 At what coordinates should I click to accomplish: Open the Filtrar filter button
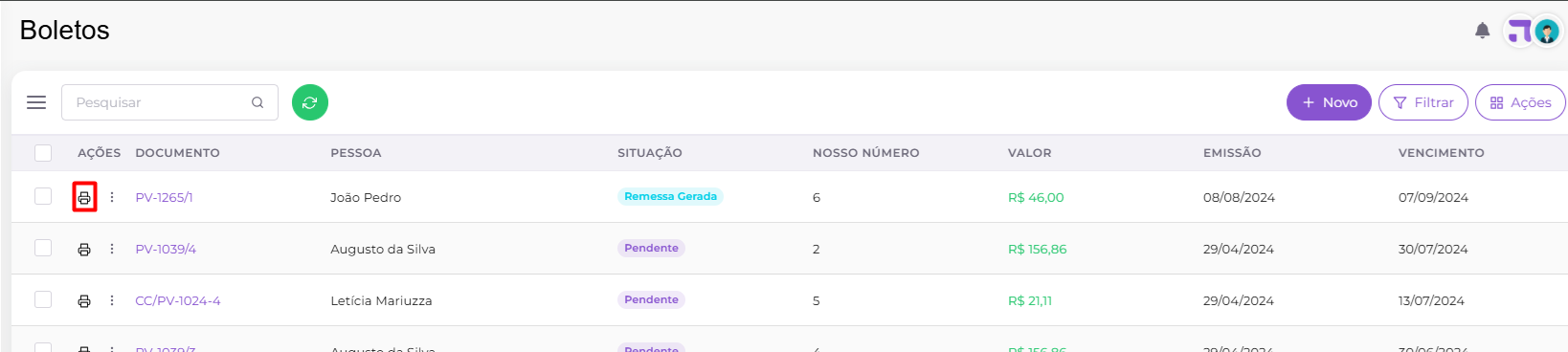tap(1422, 102)
